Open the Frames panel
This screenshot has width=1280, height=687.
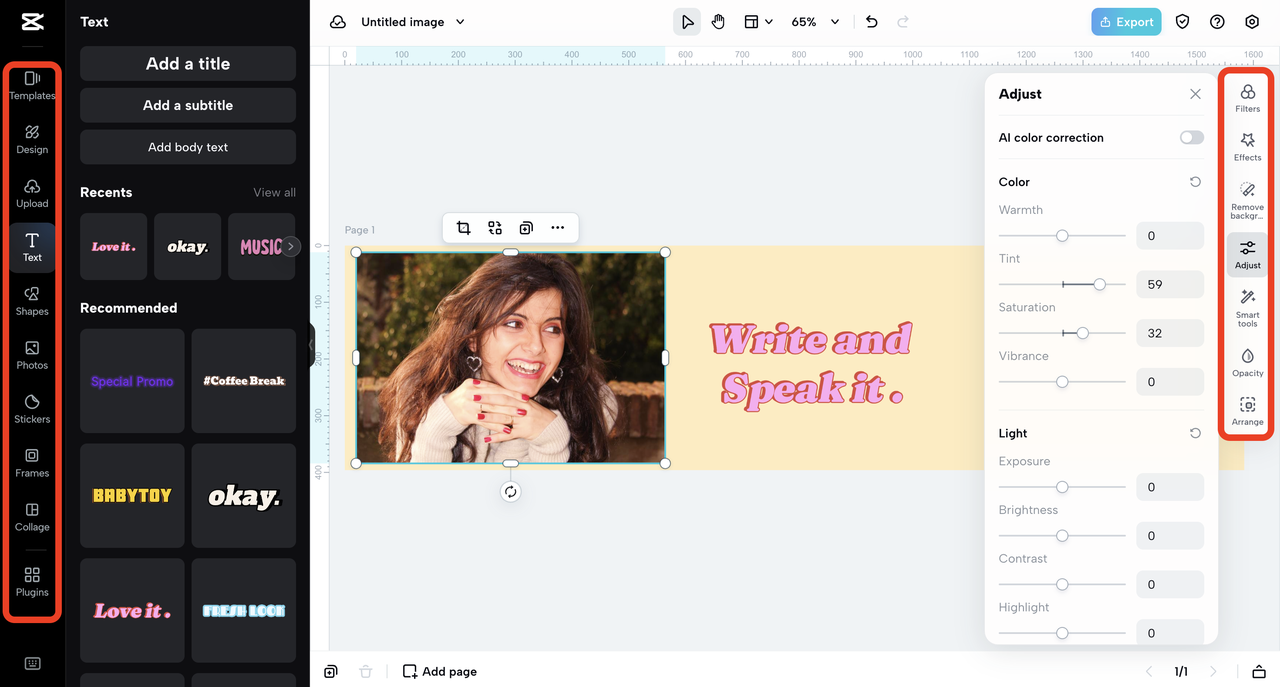[32, 463]
